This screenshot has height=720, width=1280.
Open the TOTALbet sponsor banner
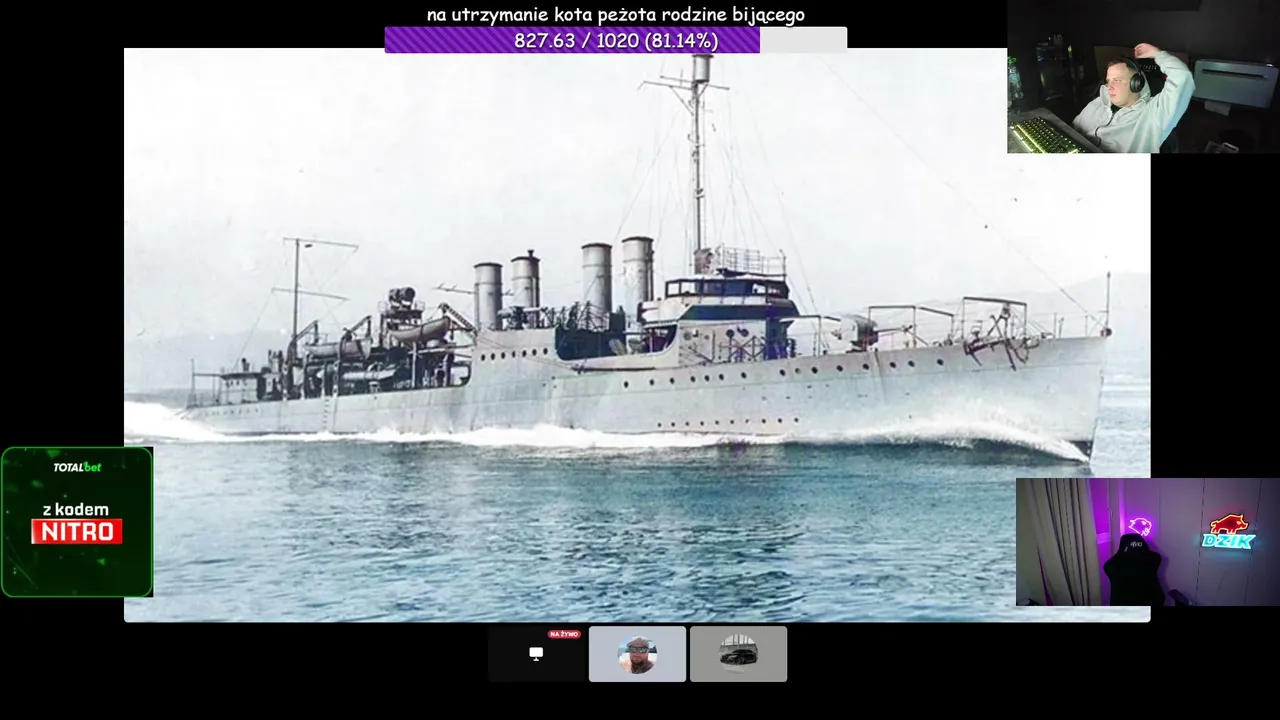(x=77, y=522)
